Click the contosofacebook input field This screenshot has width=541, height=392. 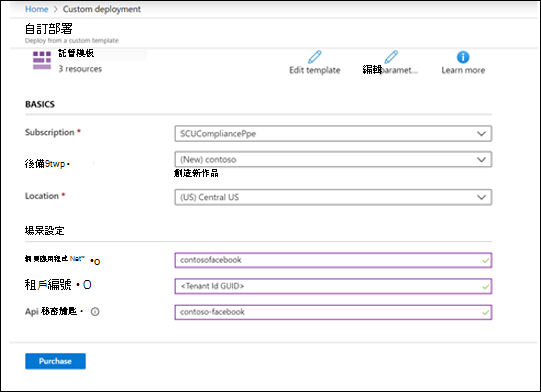(x=333, y=260)
